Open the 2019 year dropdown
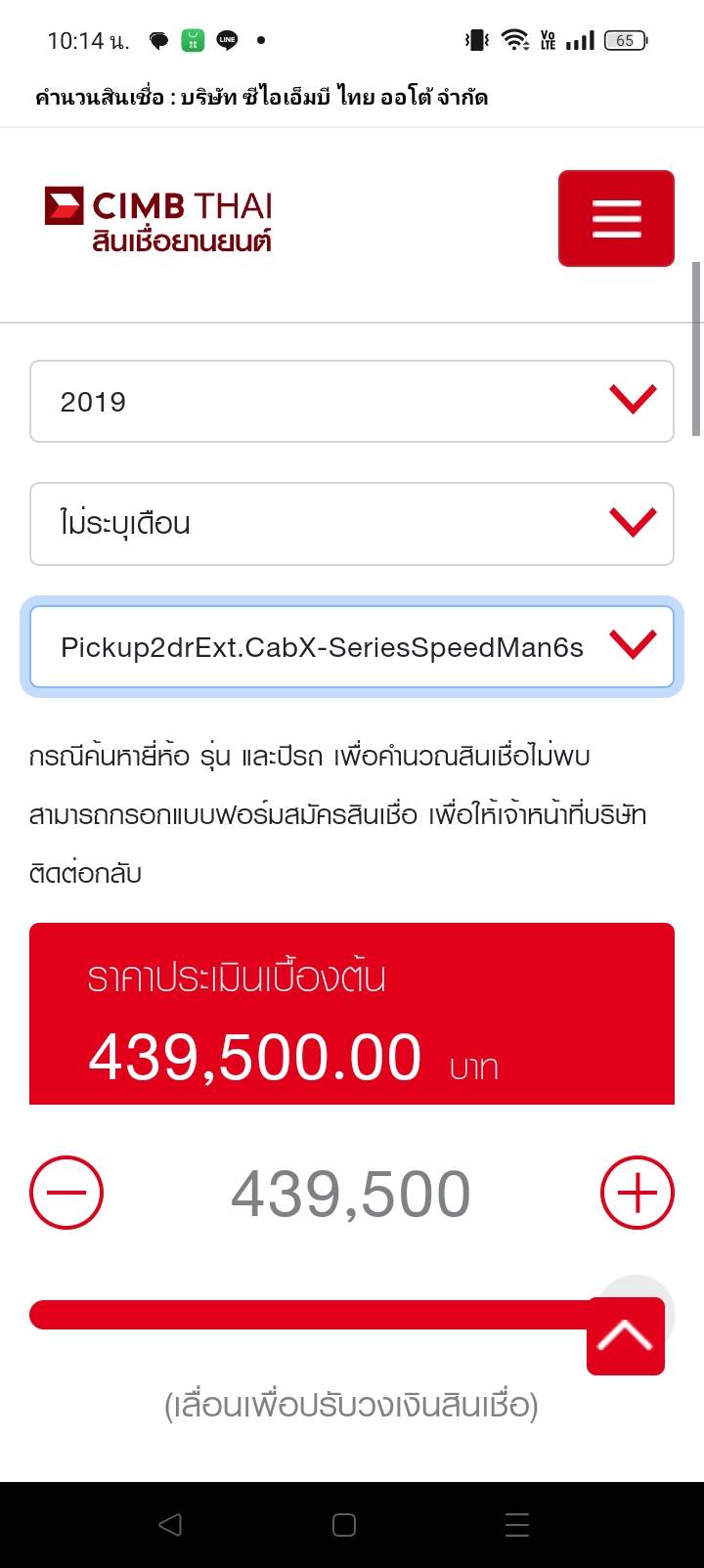 click(x=323, y=402)
